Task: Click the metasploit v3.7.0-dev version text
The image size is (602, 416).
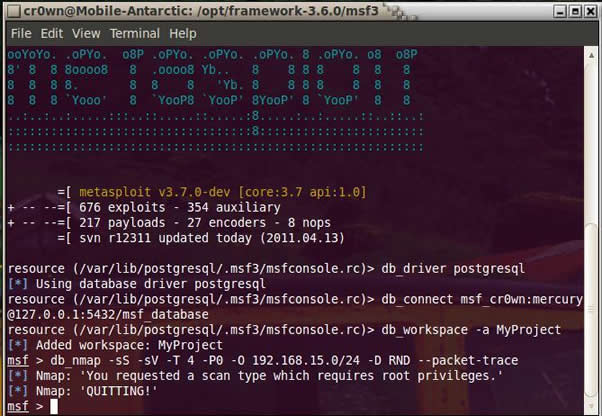Action: click(223, 192)
